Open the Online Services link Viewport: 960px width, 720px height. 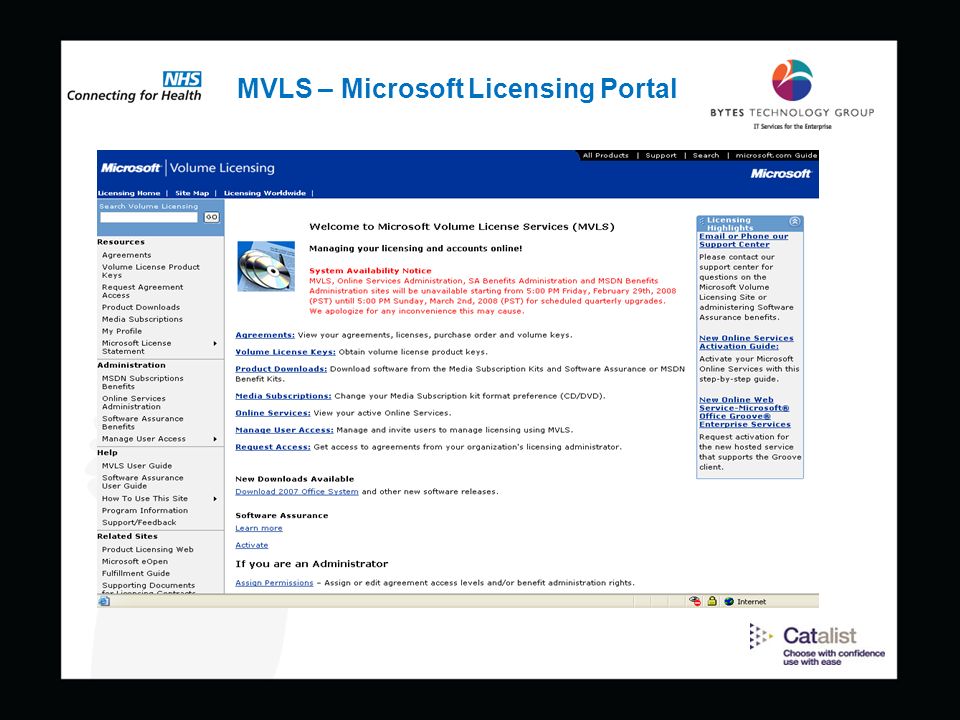click(272, 413)
